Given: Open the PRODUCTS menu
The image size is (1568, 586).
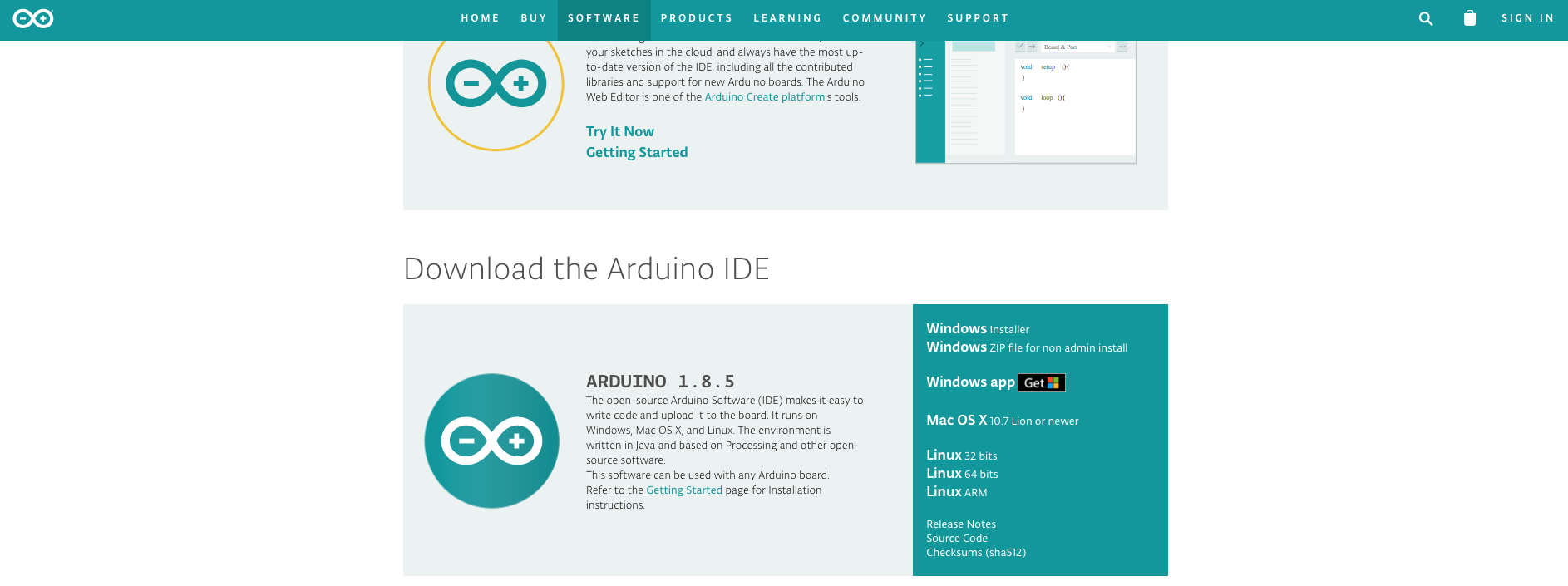Looking at the screenshot, I should 697,18.
